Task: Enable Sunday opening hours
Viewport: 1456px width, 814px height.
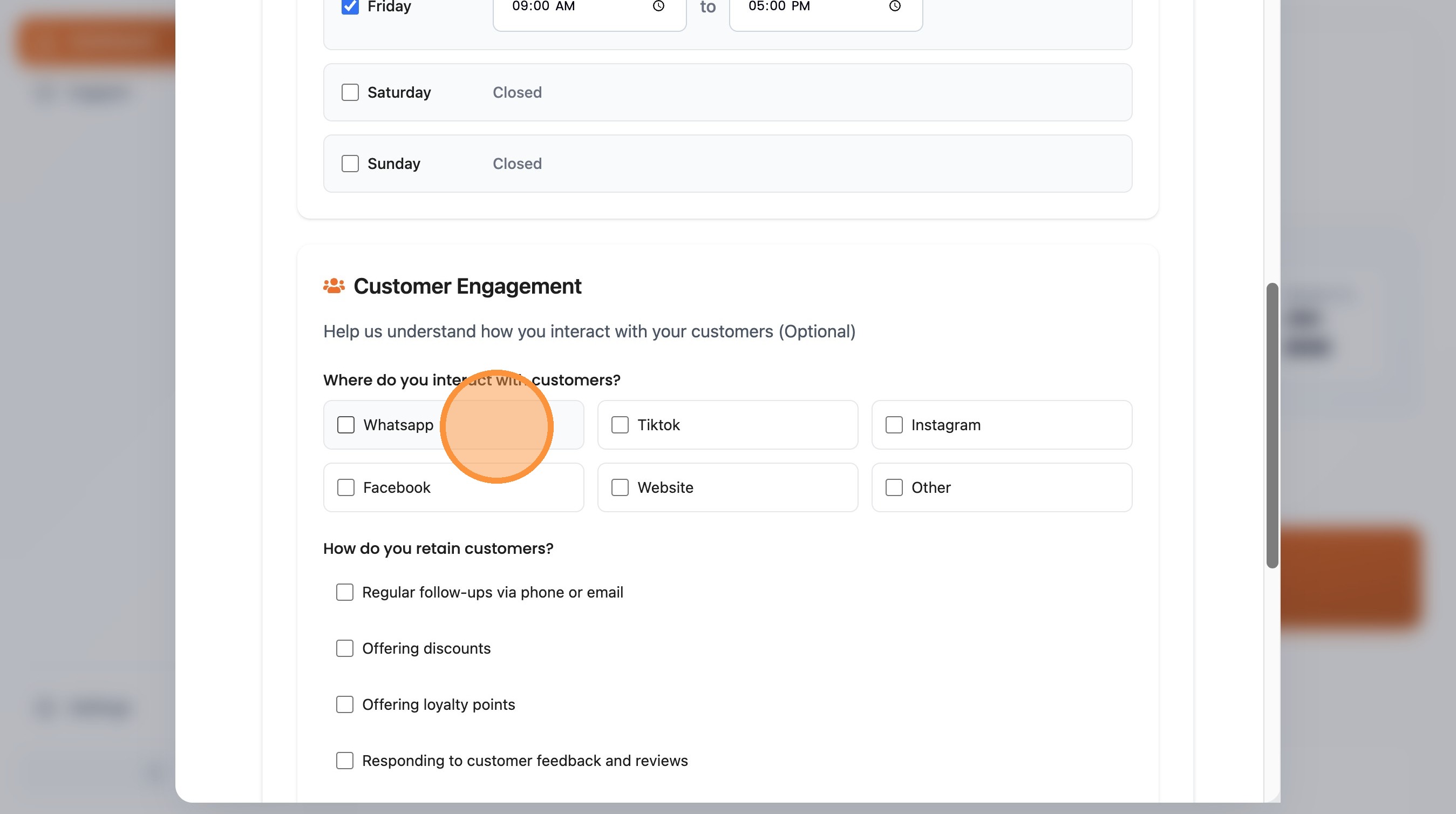Action: pyautogui.click(x=349, y=164)
